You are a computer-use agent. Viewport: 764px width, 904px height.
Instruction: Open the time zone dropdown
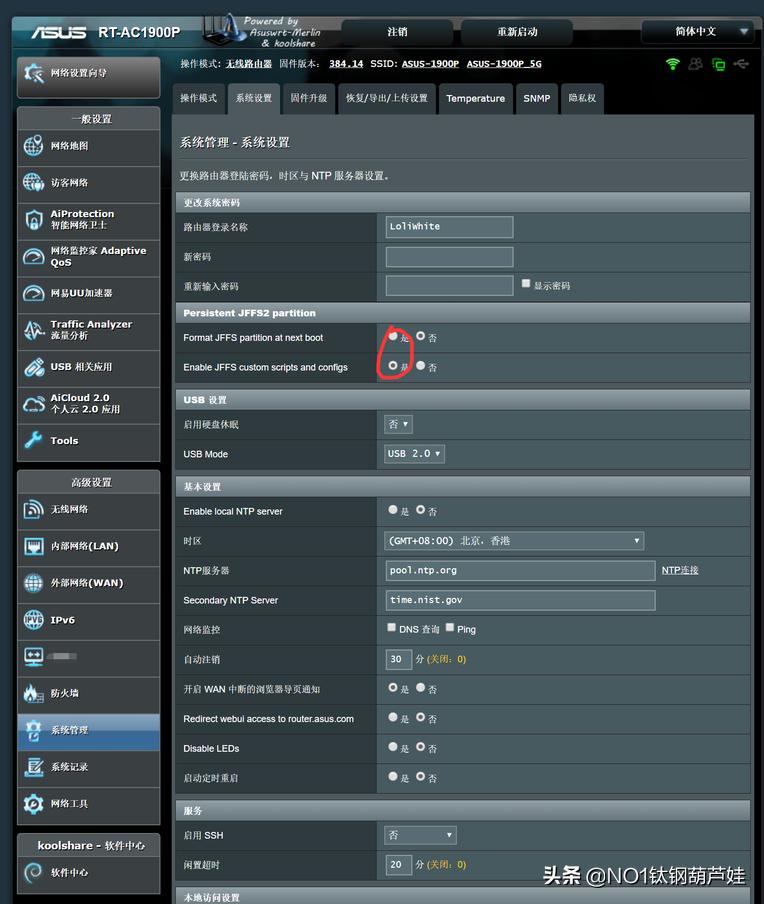click(x=514, y=541)
